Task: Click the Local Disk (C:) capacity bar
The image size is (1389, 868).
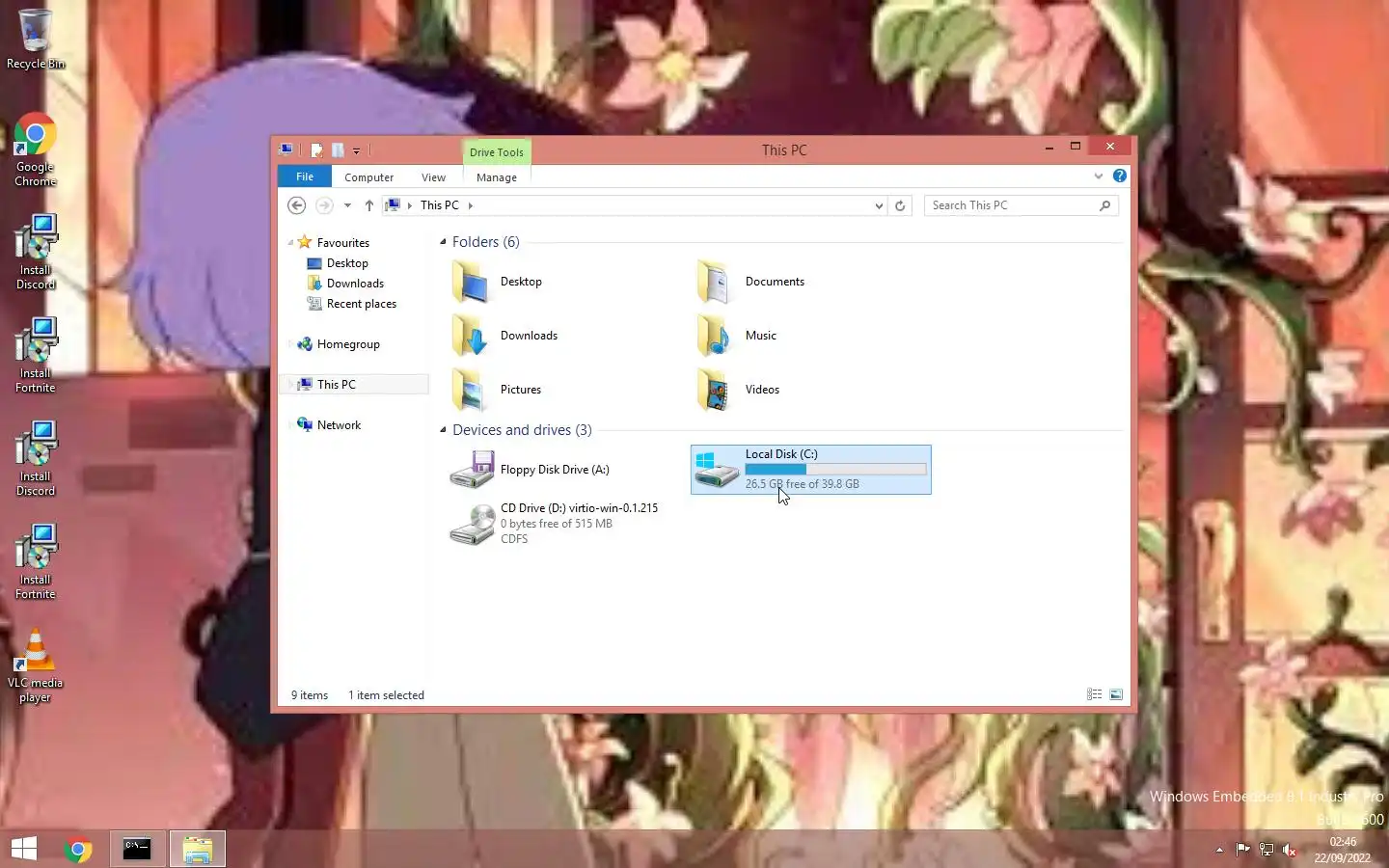Action: click(x=835, y=470)
